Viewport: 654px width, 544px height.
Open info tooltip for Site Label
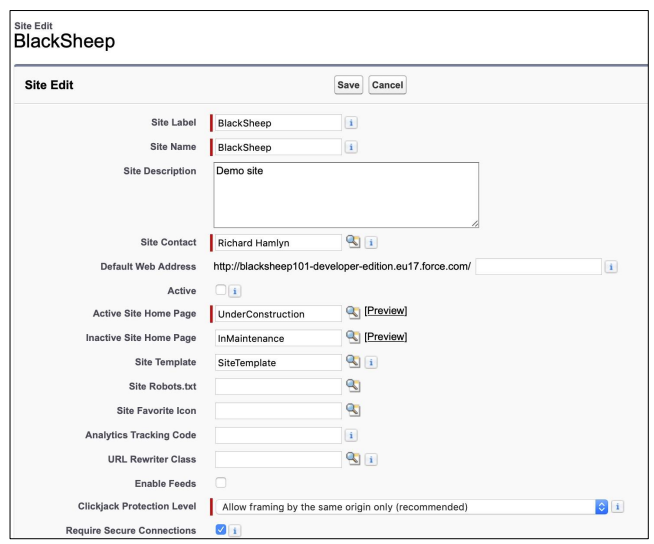351,123
